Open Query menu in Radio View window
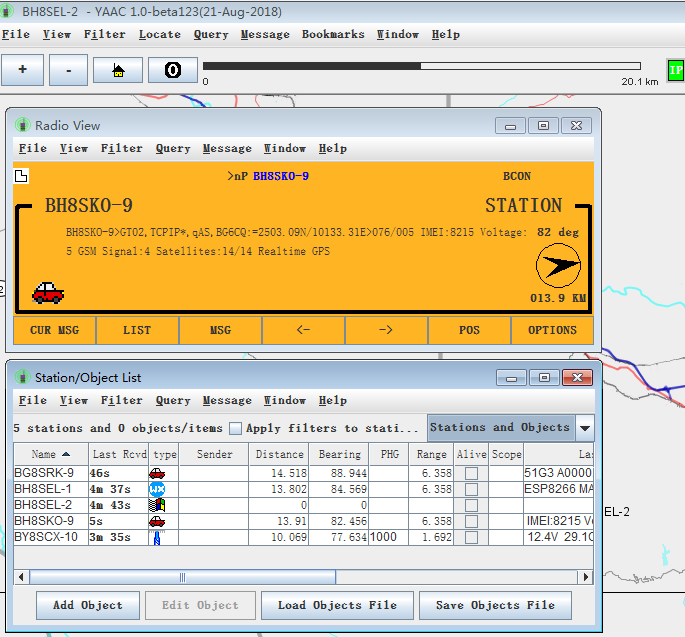This screenshot has height=637, width=685. [x=172, y=148]
